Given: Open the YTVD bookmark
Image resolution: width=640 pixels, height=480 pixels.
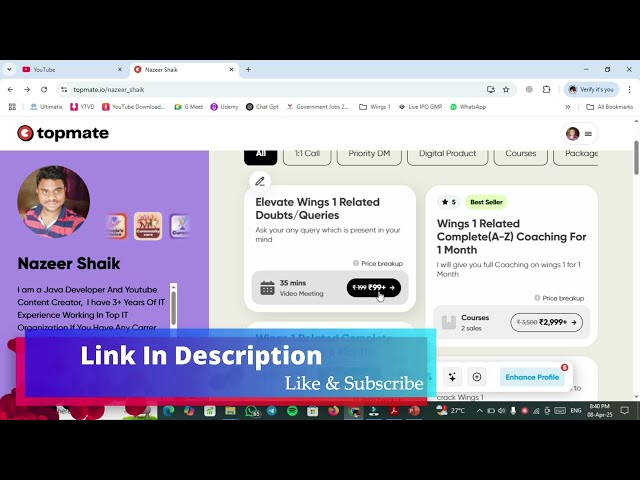Looking at the screenshot, I should pyautogui.click(x=82, y=107).
